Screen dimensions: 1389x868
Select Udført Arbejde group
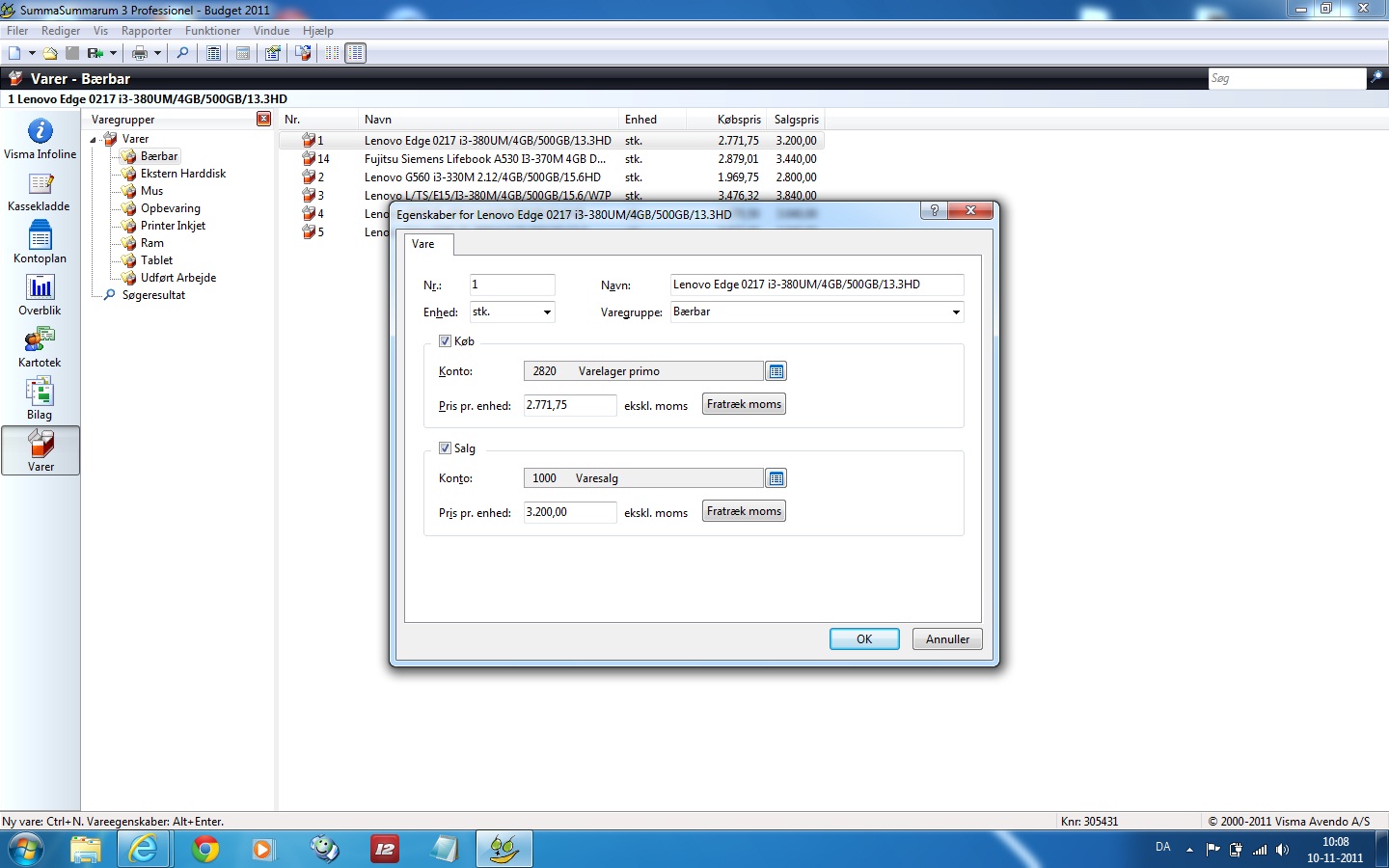[x=178, y=278]
